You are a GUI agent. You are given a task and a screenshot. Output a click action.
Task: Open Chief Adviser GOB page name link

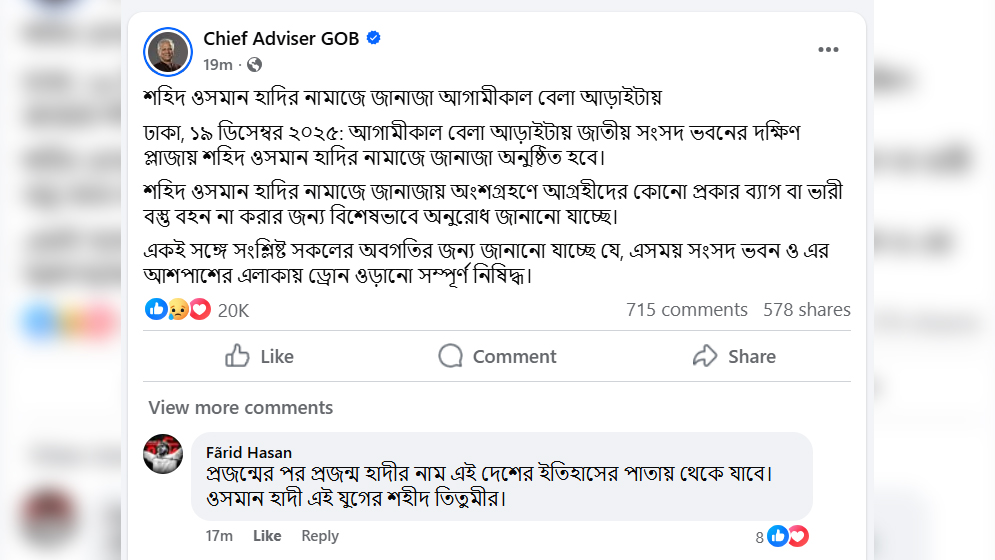click(281, 39)
